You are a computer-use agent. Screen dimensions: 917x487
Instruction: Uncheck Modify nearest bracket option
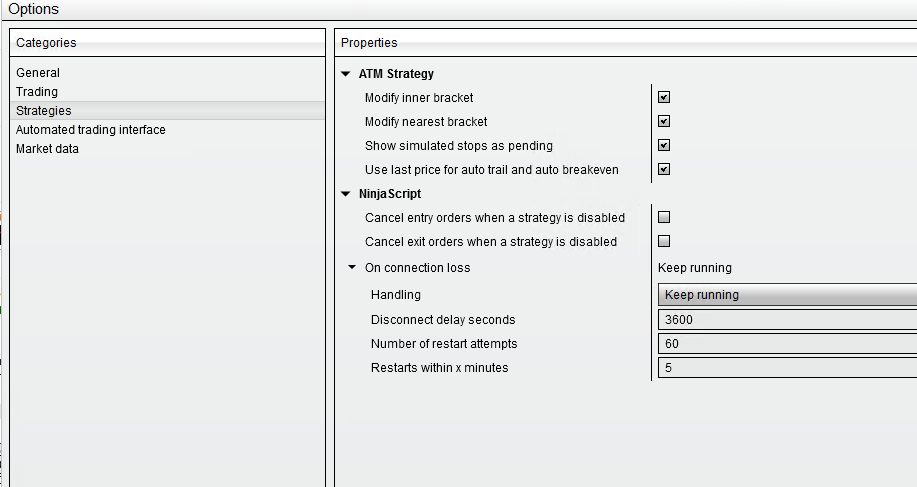coord(664,122)
